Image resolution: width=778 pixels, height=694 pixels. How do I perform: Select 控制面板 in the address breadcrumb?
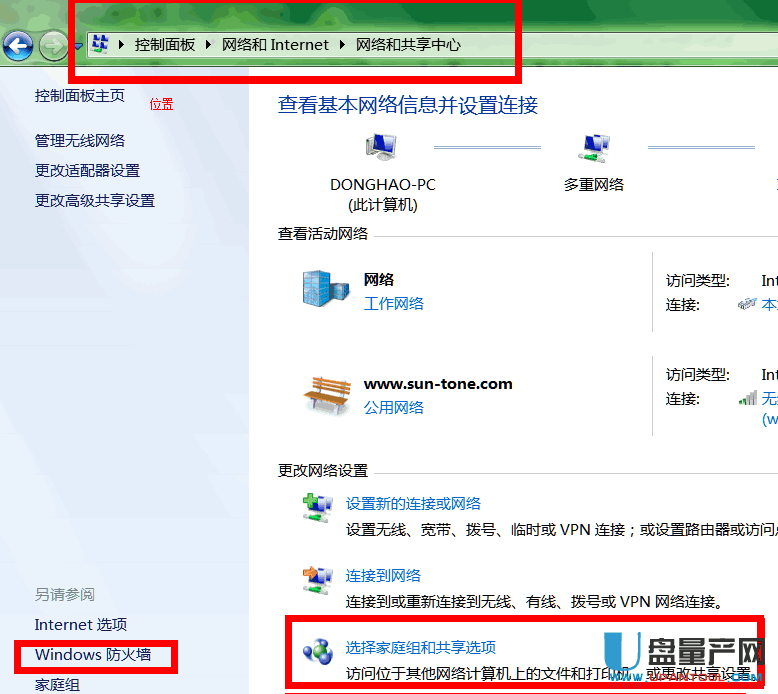click(x=165, y=45)
